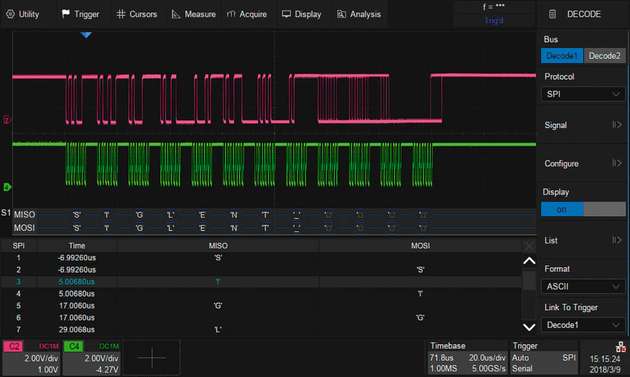Open the C2 channel settings box
The image size is (630, 377).
pos(31,358)
